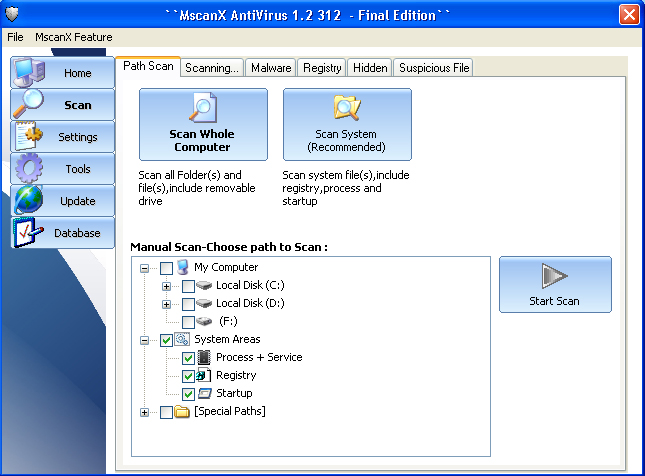
Task: Switch to the Scanning... tab
Action: pyautogui.click(x=212, y=68)
